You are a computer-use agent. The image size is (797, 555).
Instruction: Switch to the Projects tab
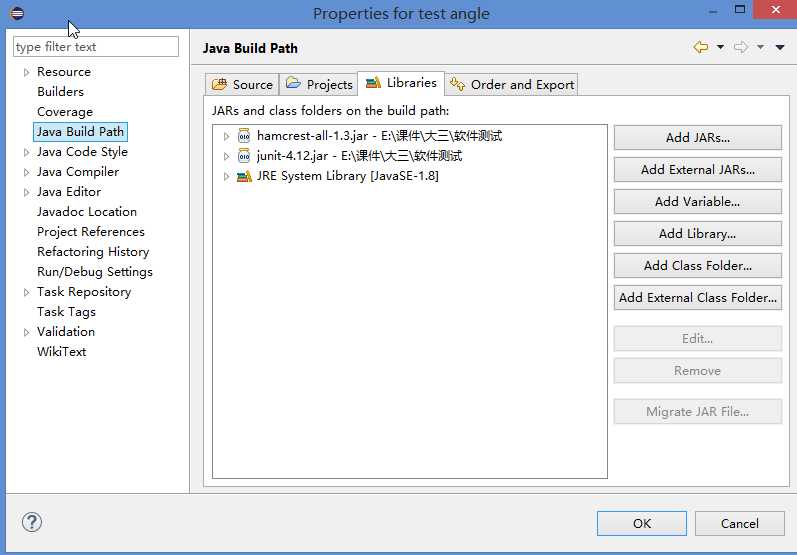tap(319, 84)
